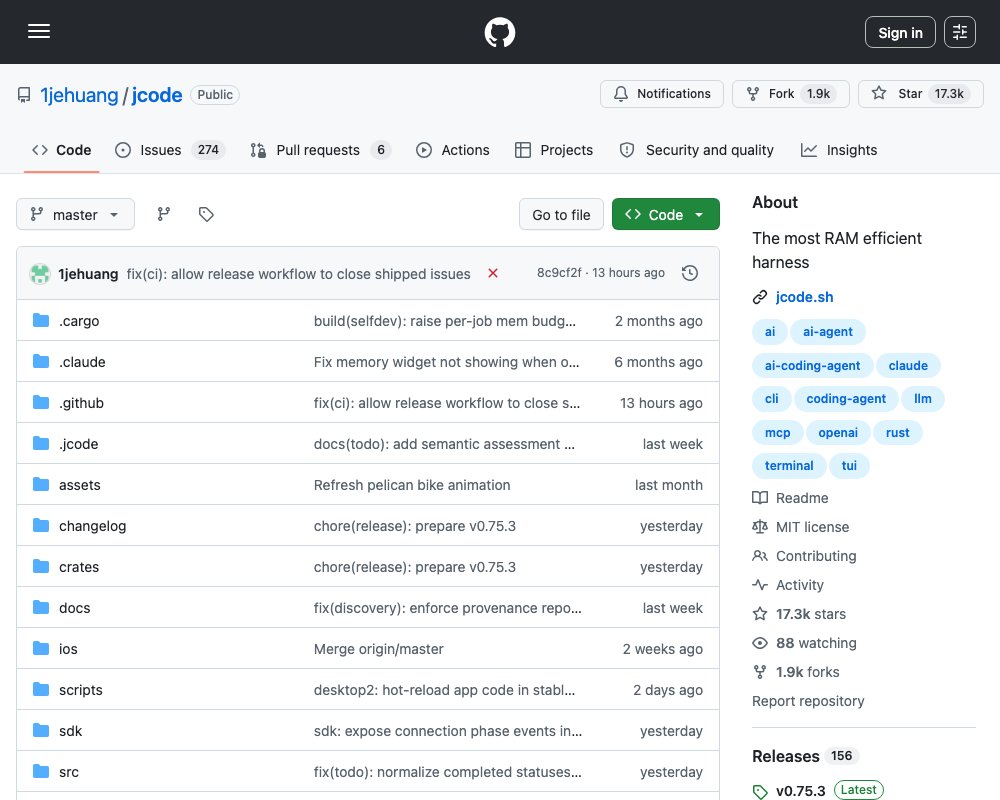This screenshot has height=800, width=1000.
Task: Open the Issues tab
Action: [170, 150]
